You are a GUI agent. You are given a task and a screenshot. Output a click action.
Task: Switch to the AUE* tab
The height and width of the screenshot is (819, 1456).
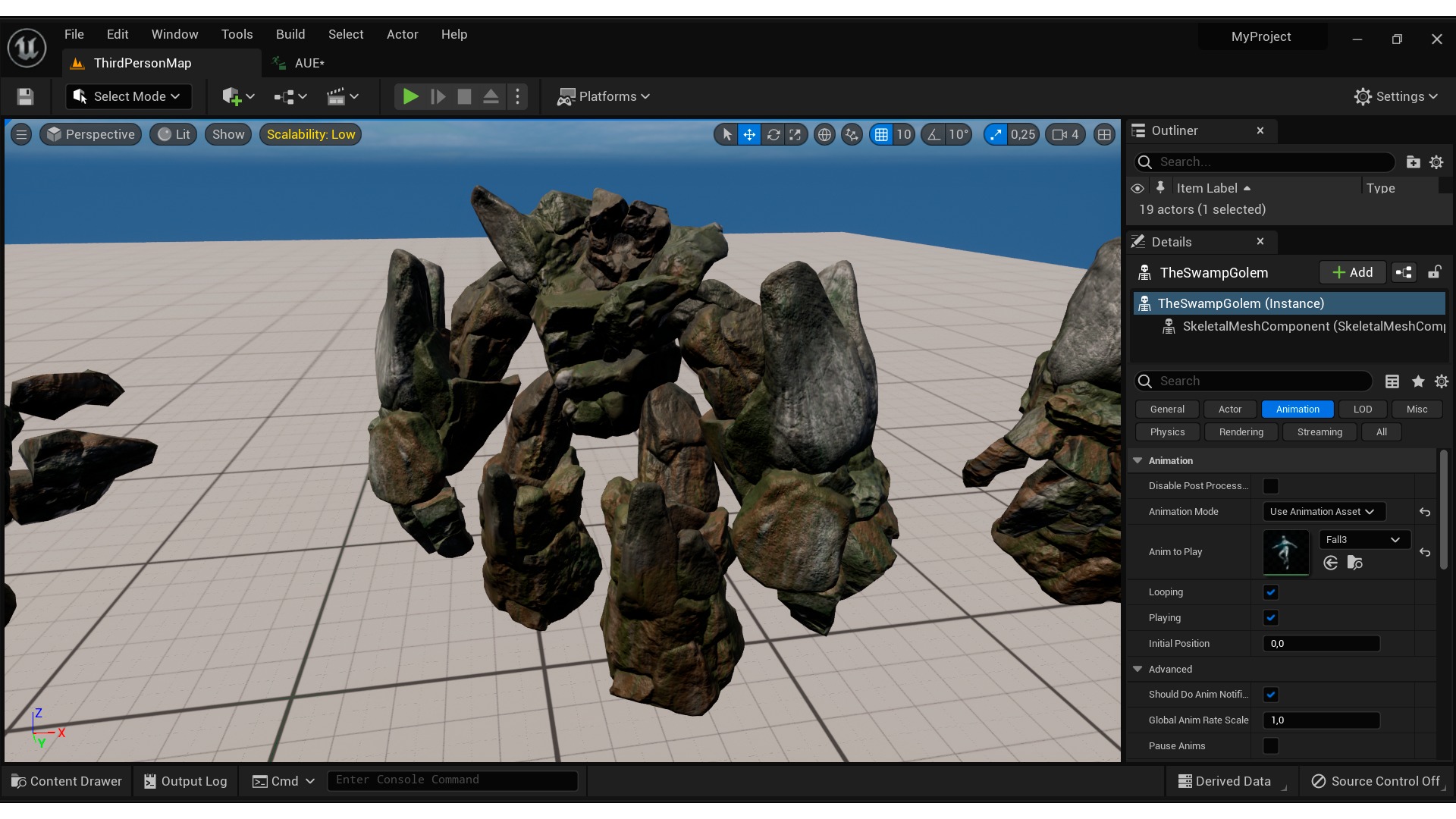pos(309,63)
